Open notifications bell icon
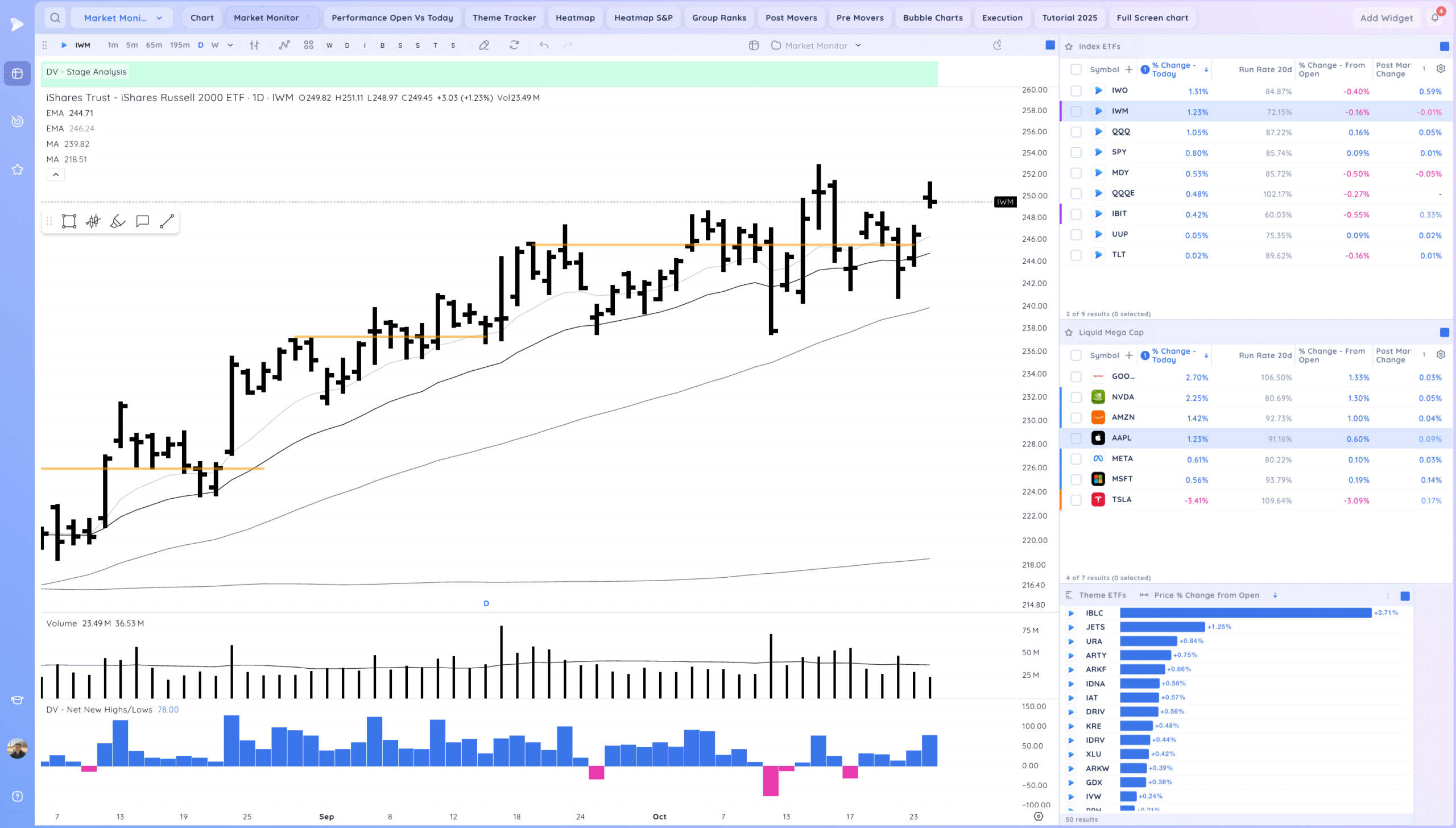The height and width of the screenshot is (828, 1456). pos(1435,18)
